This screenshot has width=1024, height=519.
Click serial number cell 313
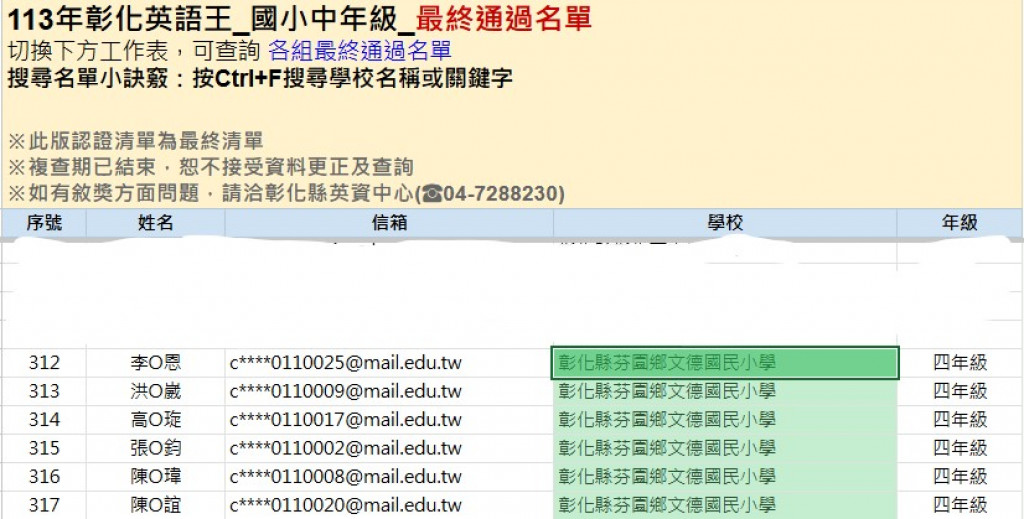(x=44, y=391)
